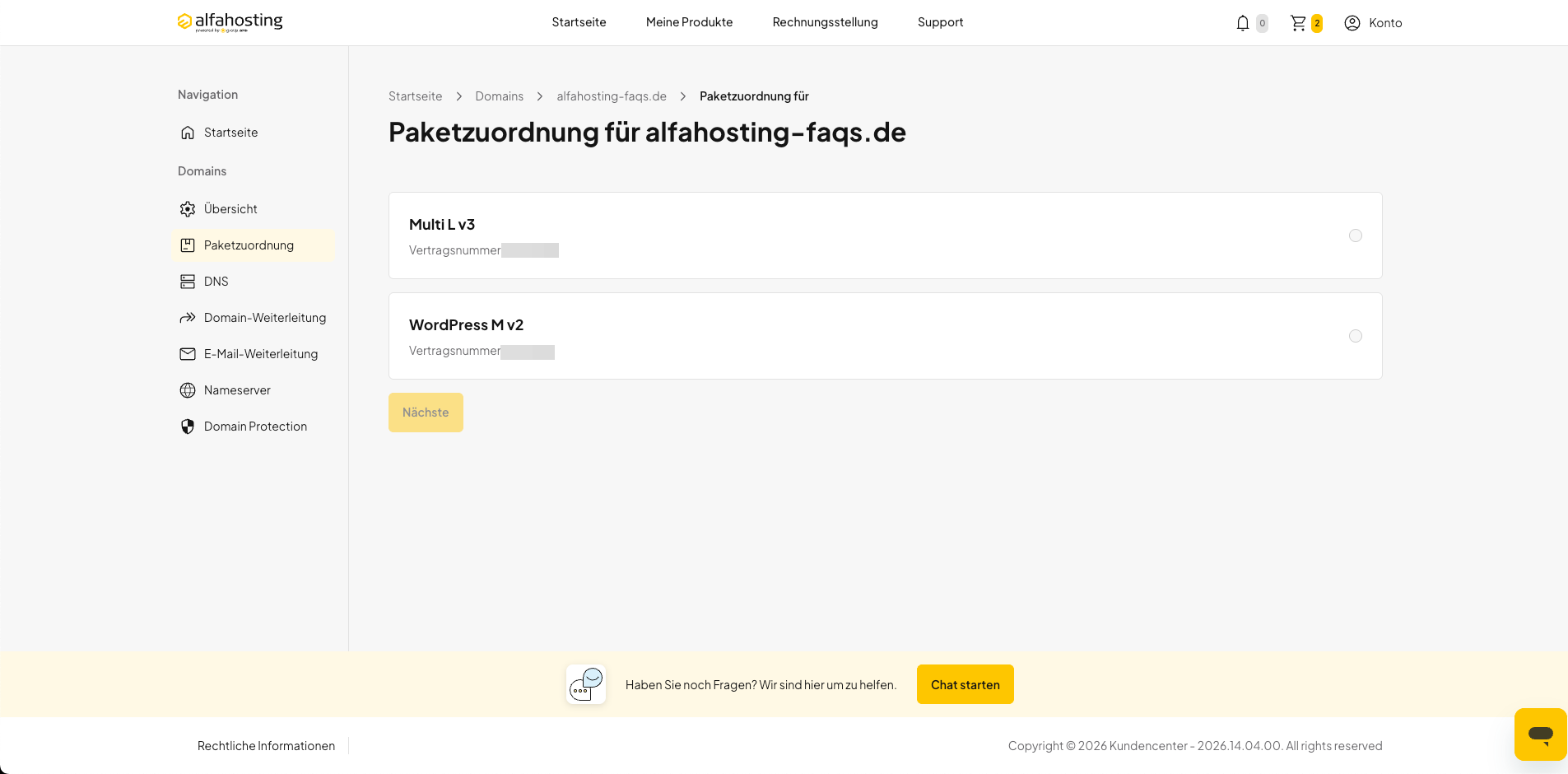1568x774 pixels.
Task: Click the DNS server icon
Action: [188, 282]
